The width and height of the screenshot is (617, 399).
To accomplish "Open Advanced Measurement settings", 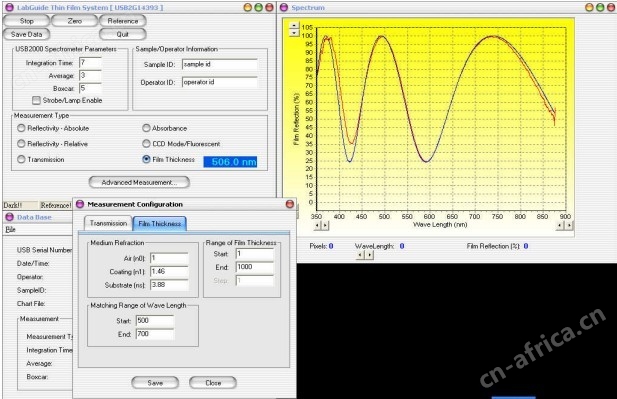I will pos(139,182).
